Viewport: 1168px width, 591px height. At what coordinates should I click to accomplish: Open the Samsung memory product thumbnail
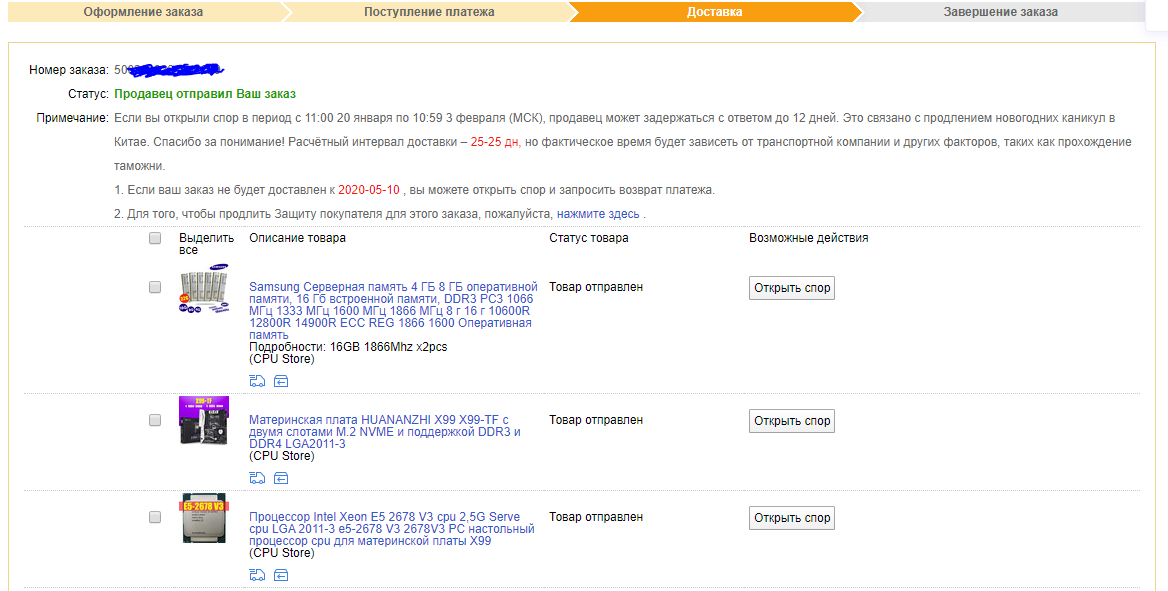pos(204,288)
